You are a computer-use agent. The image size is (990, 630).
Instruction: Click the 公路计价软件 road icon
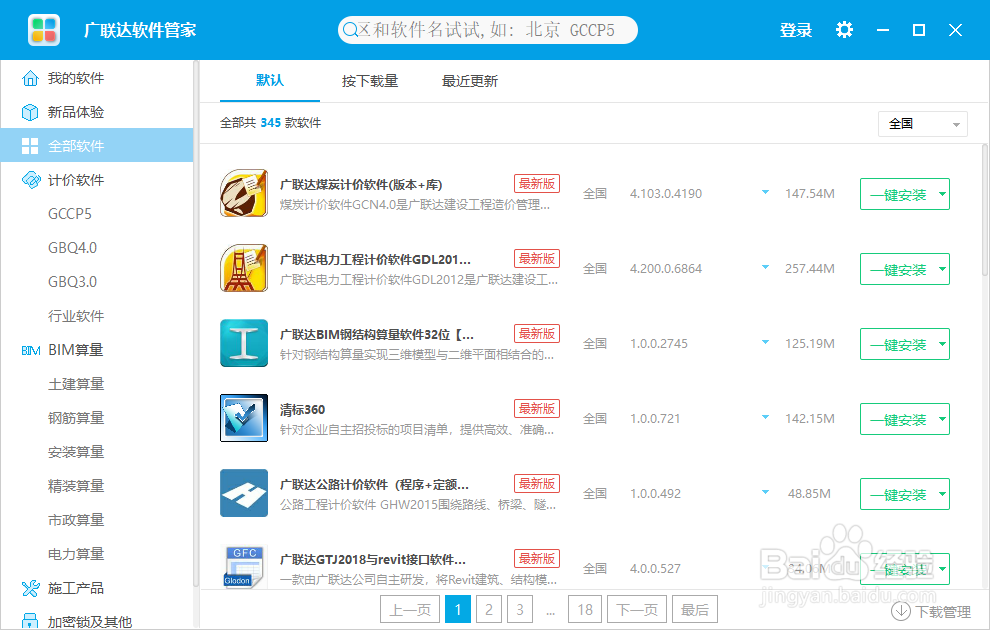(244, 493)
